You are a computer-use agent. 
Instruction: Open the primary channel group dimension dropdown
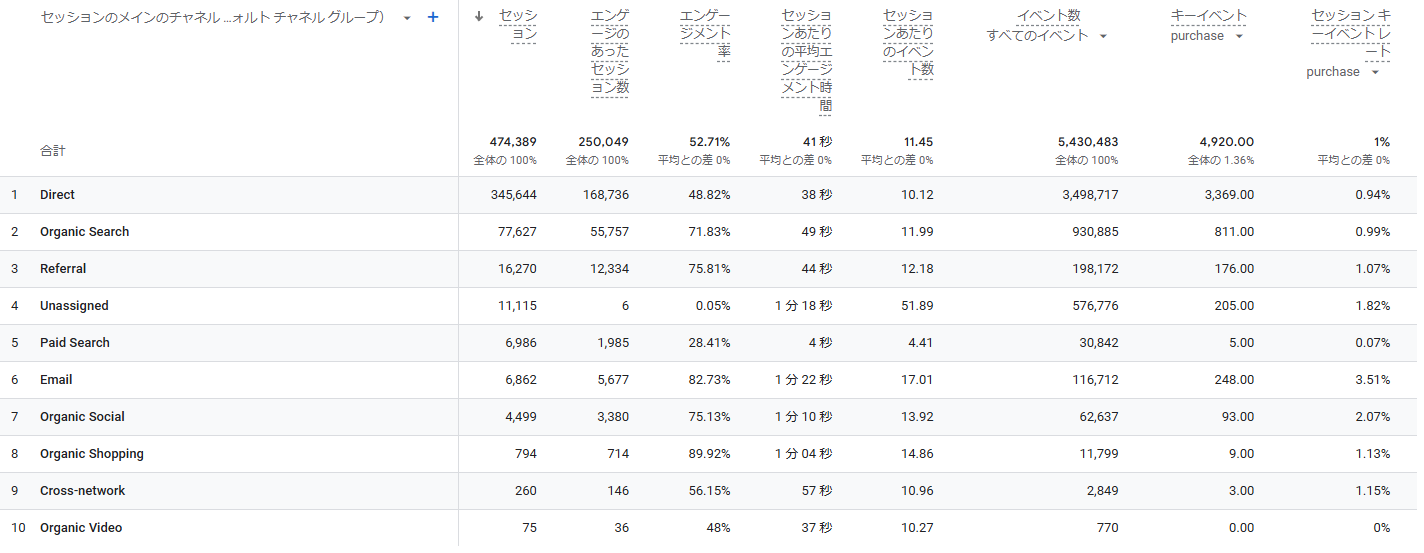click(x=407, y=18)
